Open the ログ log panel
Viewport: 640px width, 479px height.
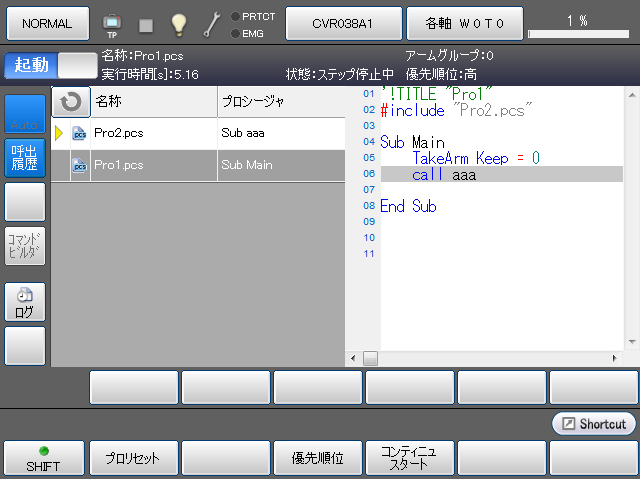click(x=25, y=303)
